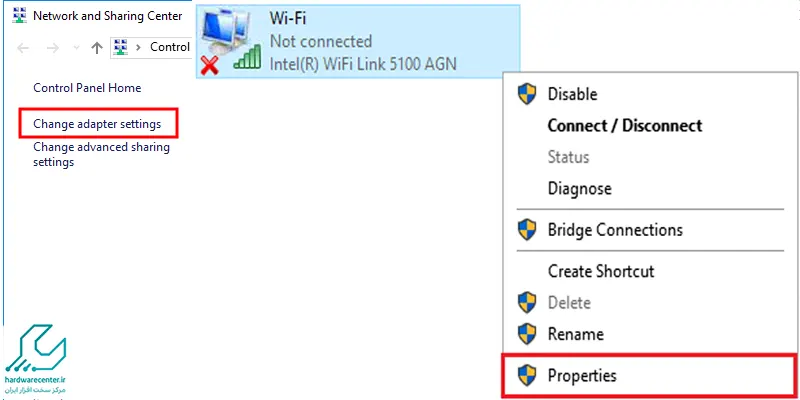Choose Diagnose in the context menu
The image size is (800, 400).
(x=579, y=188)
